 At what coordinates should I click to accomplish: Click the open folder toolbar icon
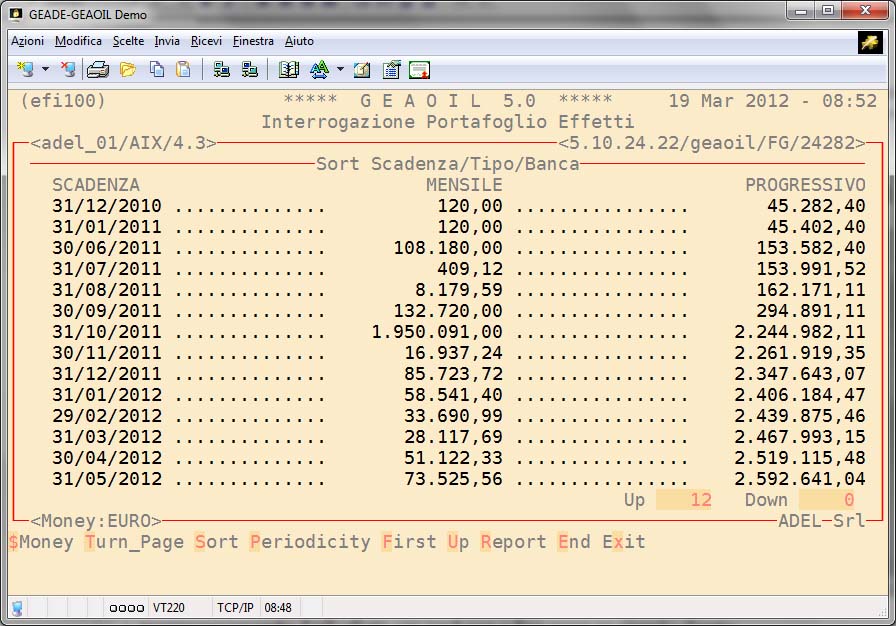pos(128,69)
